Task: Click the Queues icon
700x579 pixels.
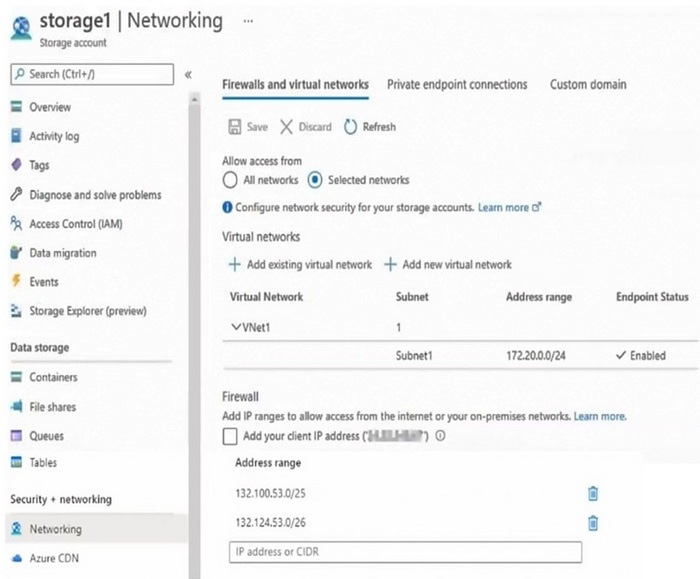Action: tap(16, 435)
